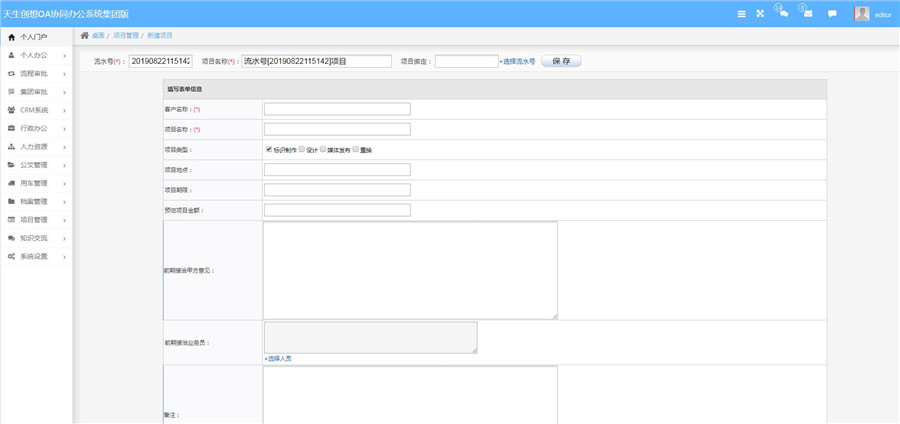The height and width of the screenshot is (424, 900).
Task: Click 新建项目 in the breadcrumb
Action: pyautogui.click(x=160, y=36)
